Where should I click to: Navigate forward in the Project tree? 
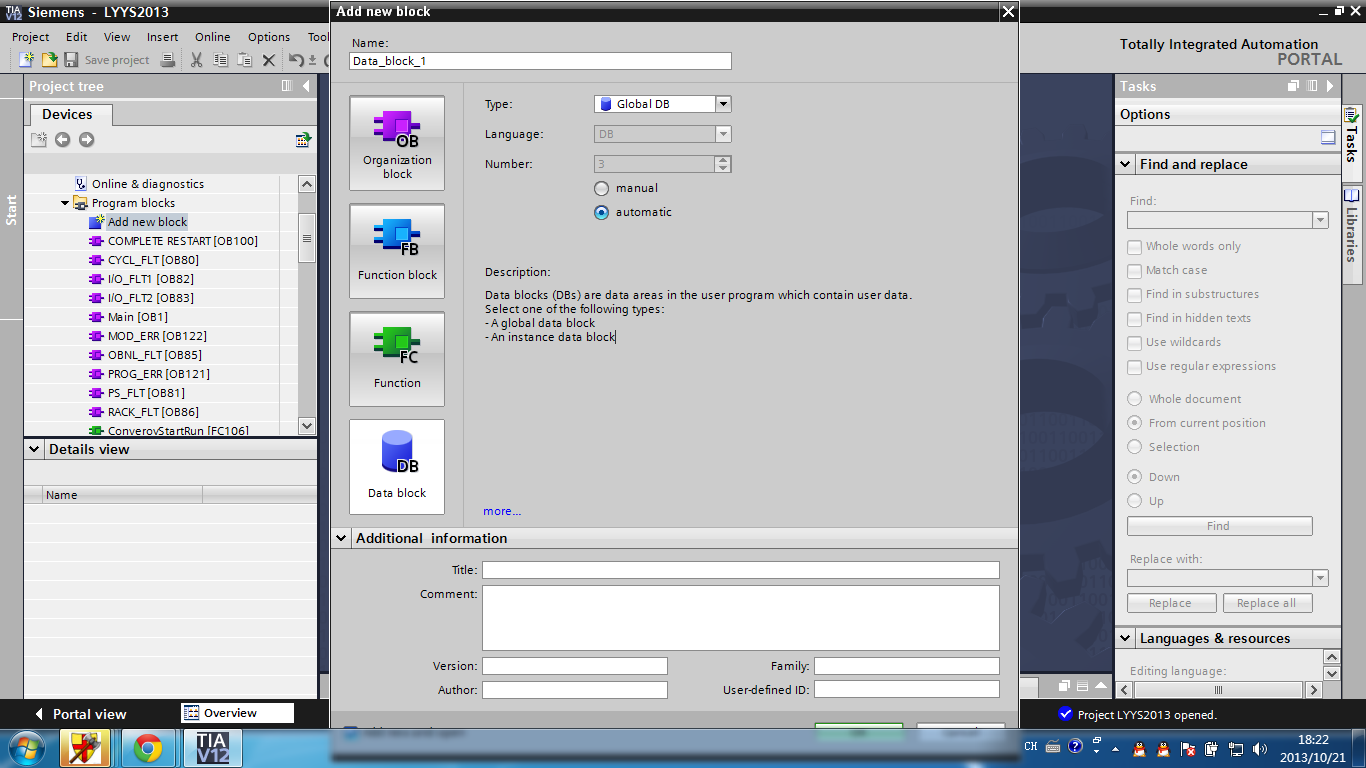(x=86, y=140)
